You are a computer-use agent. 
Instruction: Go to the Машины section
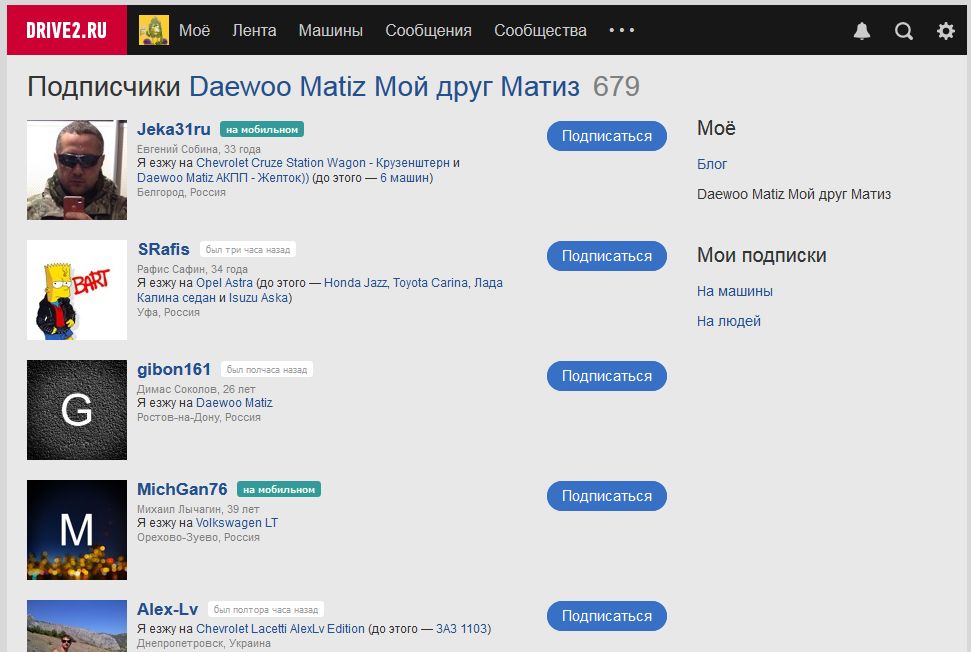pos(330,30)
